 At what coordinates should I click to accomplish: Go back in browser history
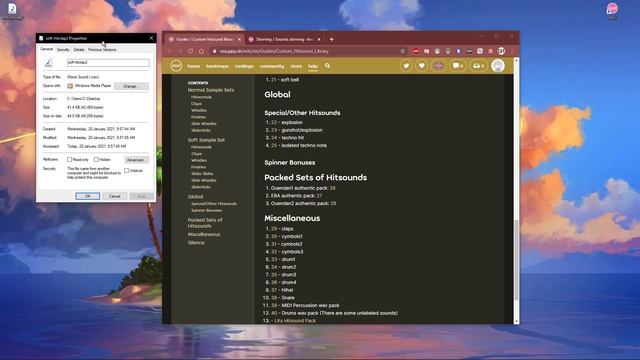point(170,51)
